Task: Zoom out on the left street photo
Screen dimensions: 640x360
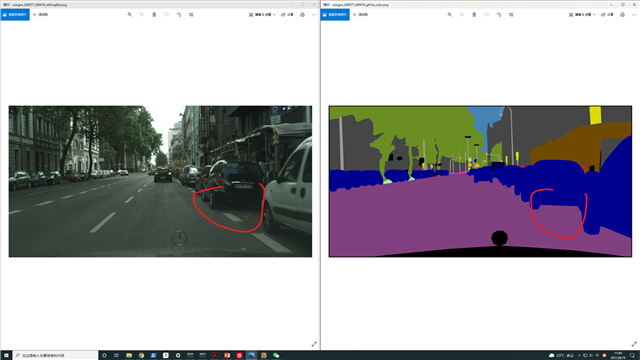Action: tap(142, 15)
